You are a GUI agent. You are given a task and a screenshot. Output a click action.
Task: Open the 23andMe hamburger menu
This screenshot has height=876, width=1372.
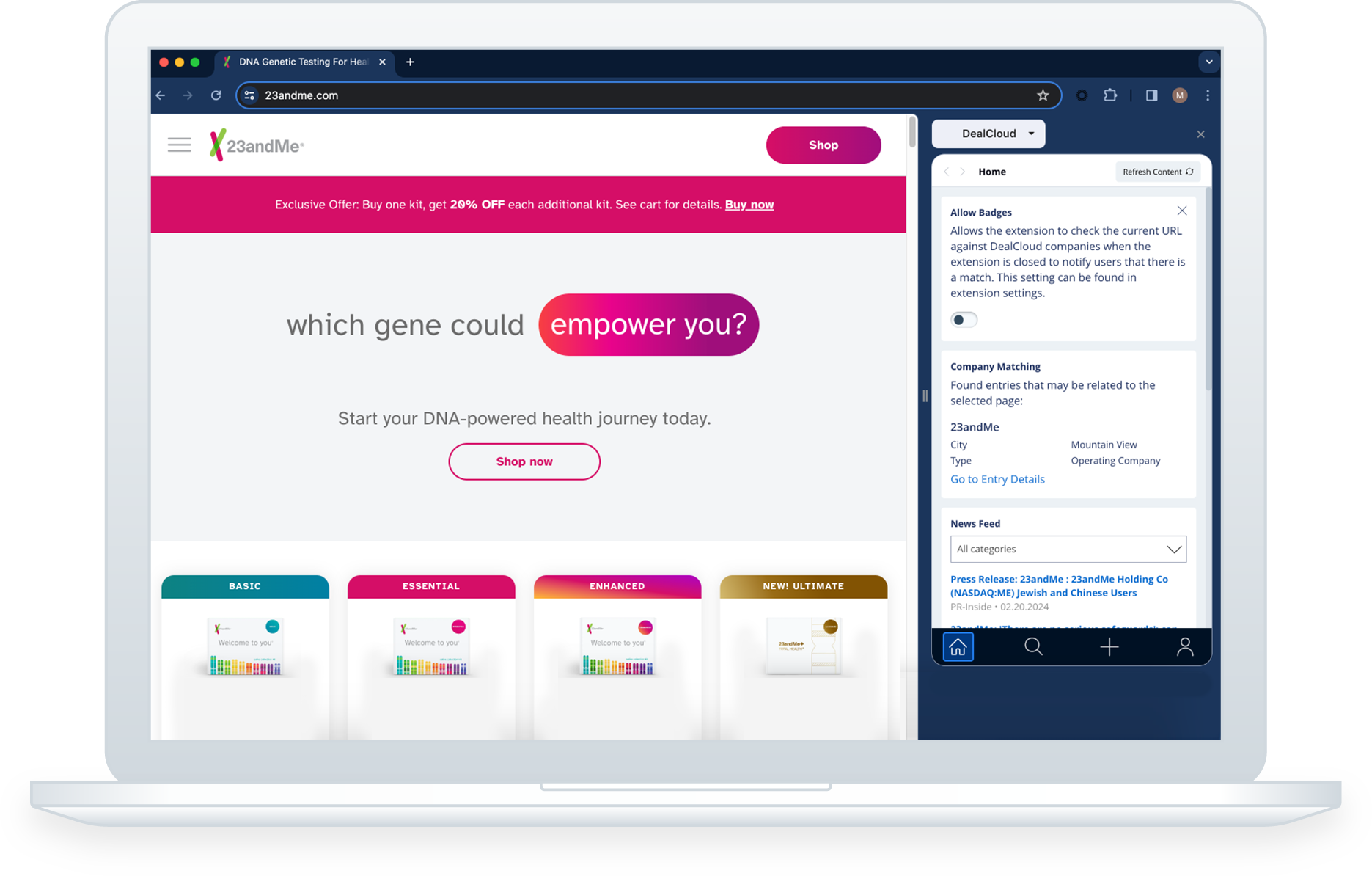(179, 145)
